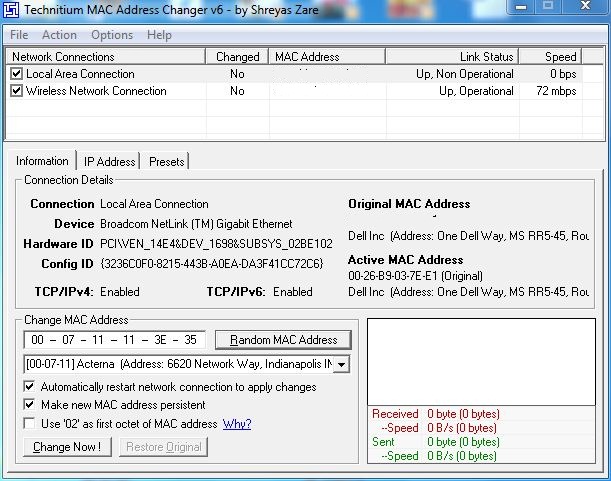Image resolution: width=611 pixels, height=481 pixels.
Task: Click the Change Now! button
Action: [67, 447]
